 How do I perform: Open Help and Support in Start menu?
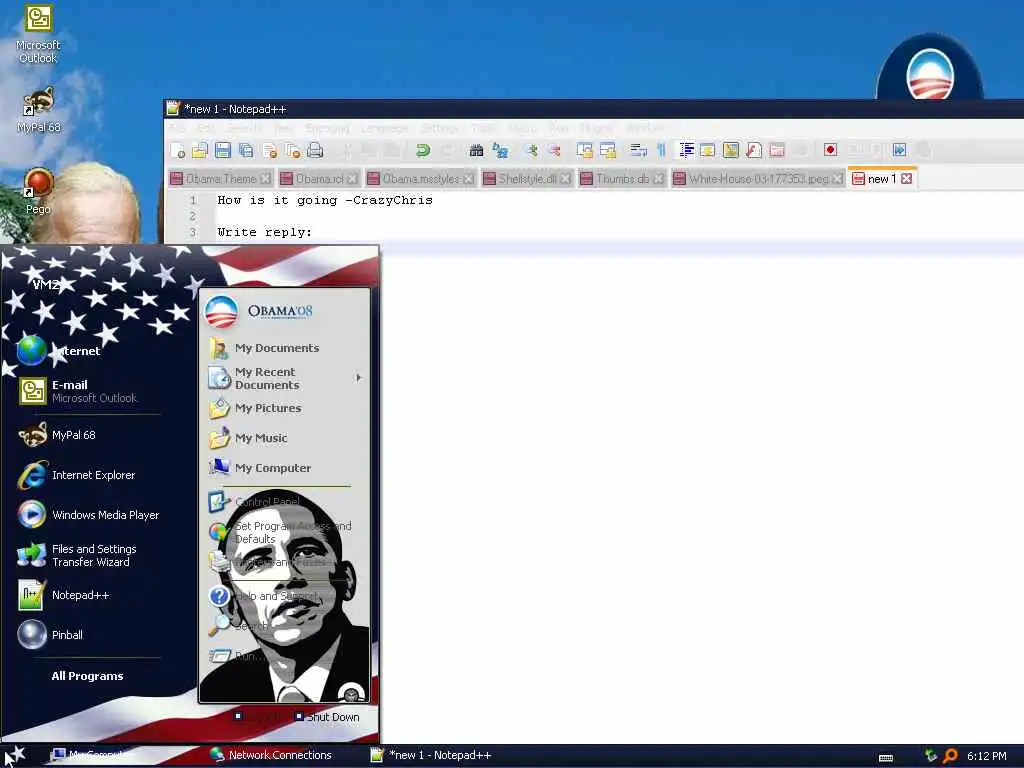263,596
